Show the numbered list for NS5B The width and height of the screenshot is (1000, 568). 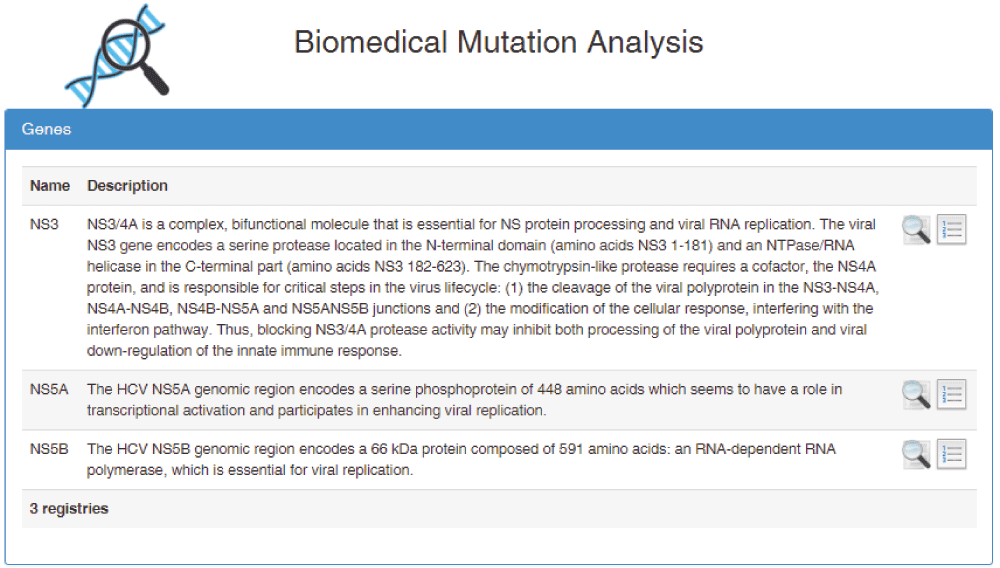952,454
